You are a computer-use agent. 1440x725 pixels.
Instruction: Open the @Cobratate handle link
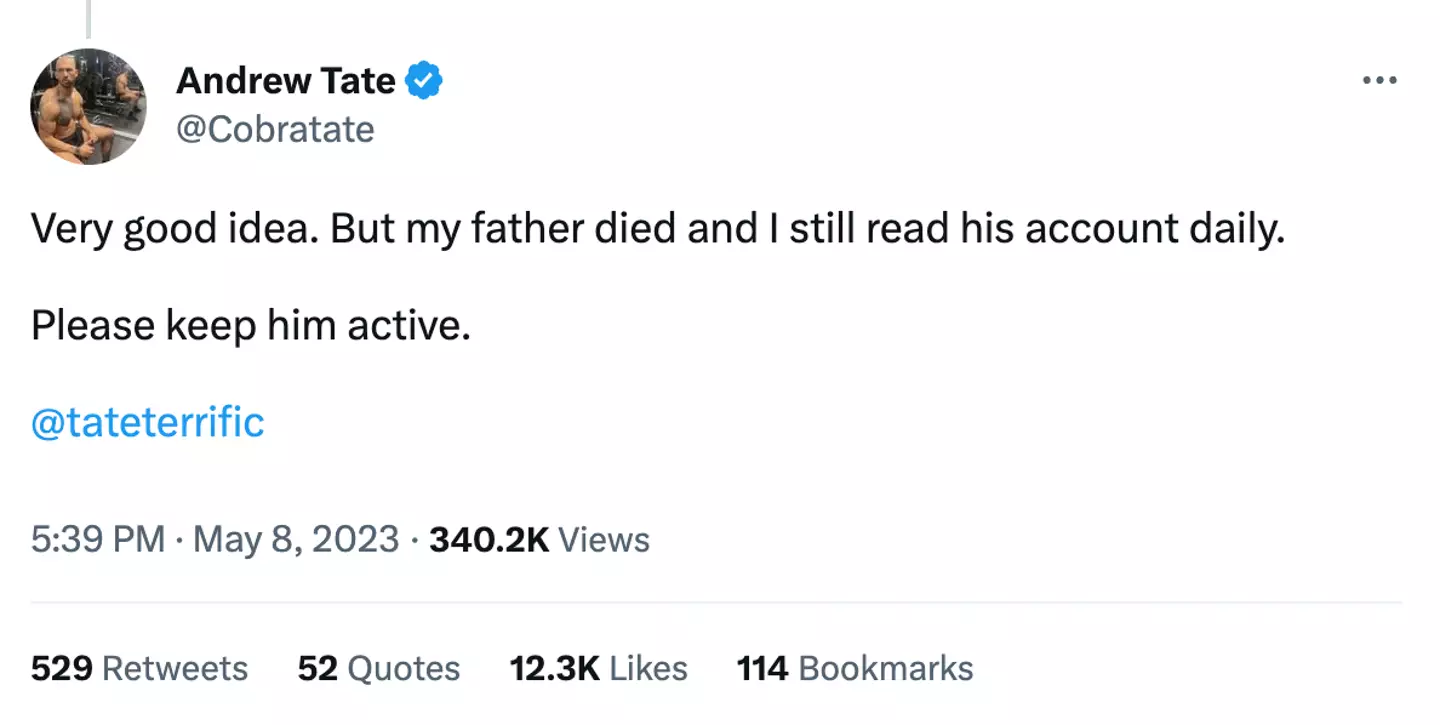point(275,129)
